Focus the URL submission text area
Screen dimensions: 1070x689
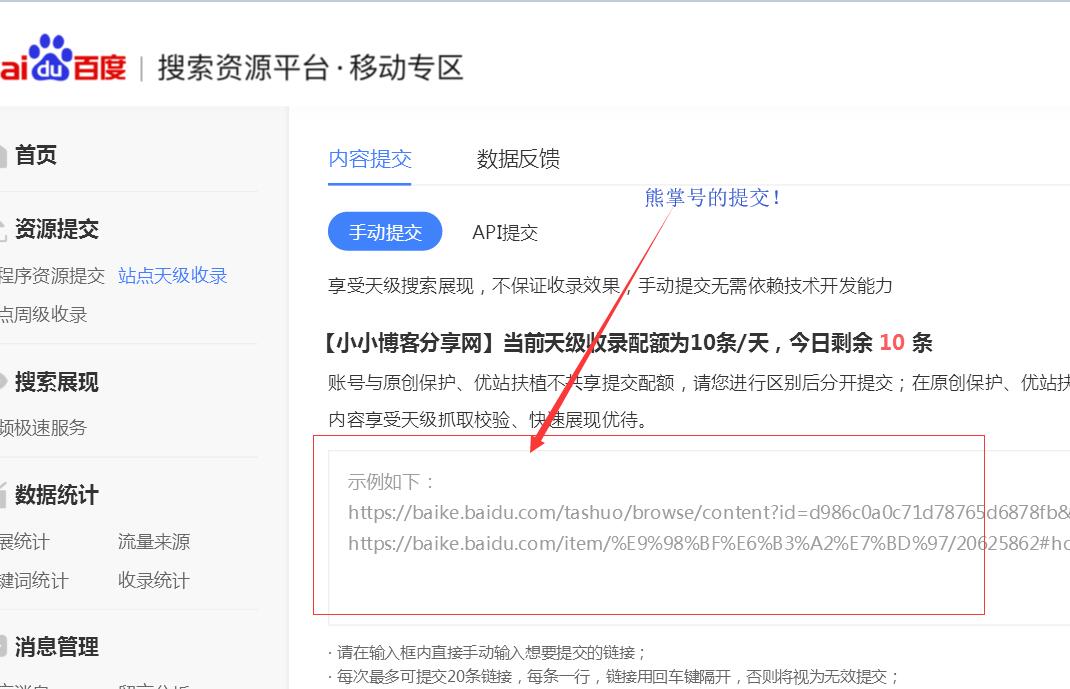pos(699,537)
